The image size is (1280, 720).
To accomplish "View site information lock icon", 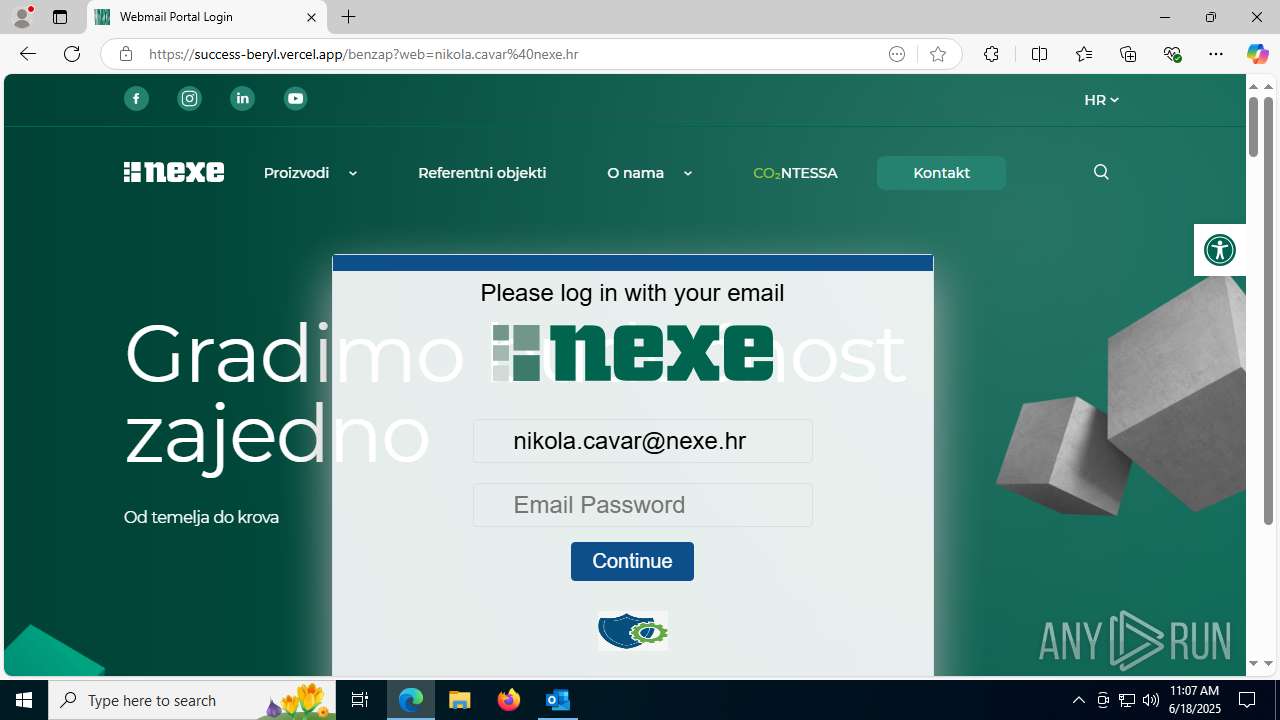I will click(125, 54).
